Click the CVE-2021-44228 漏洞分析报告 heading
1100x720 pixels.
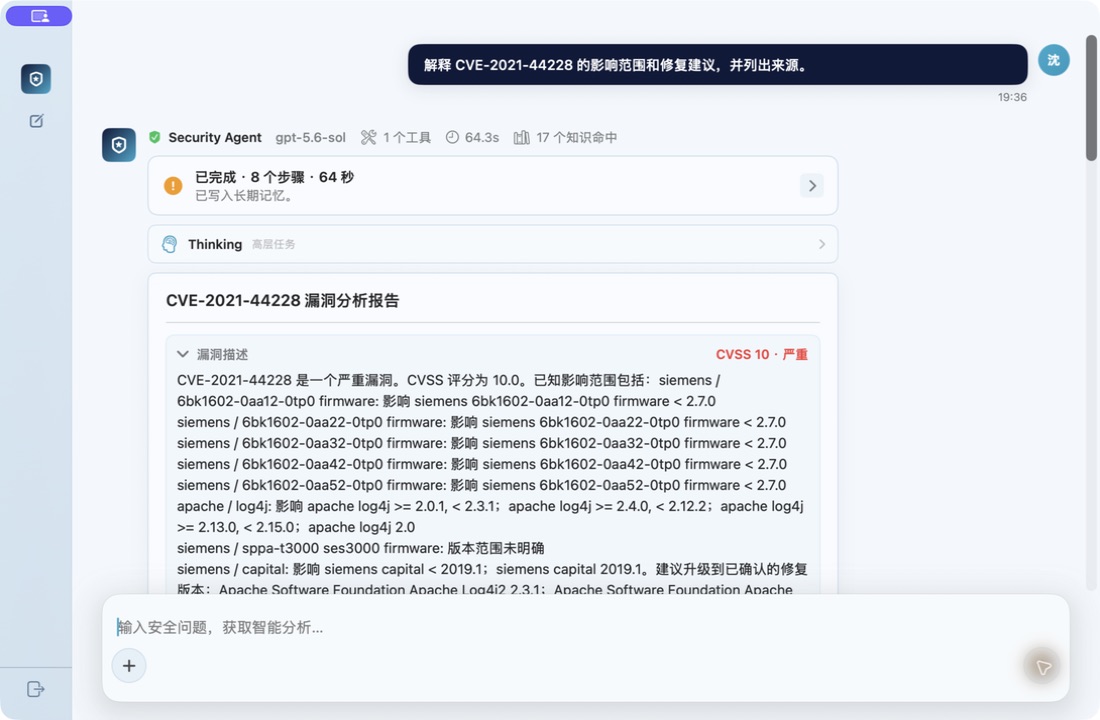pos(283,300)
